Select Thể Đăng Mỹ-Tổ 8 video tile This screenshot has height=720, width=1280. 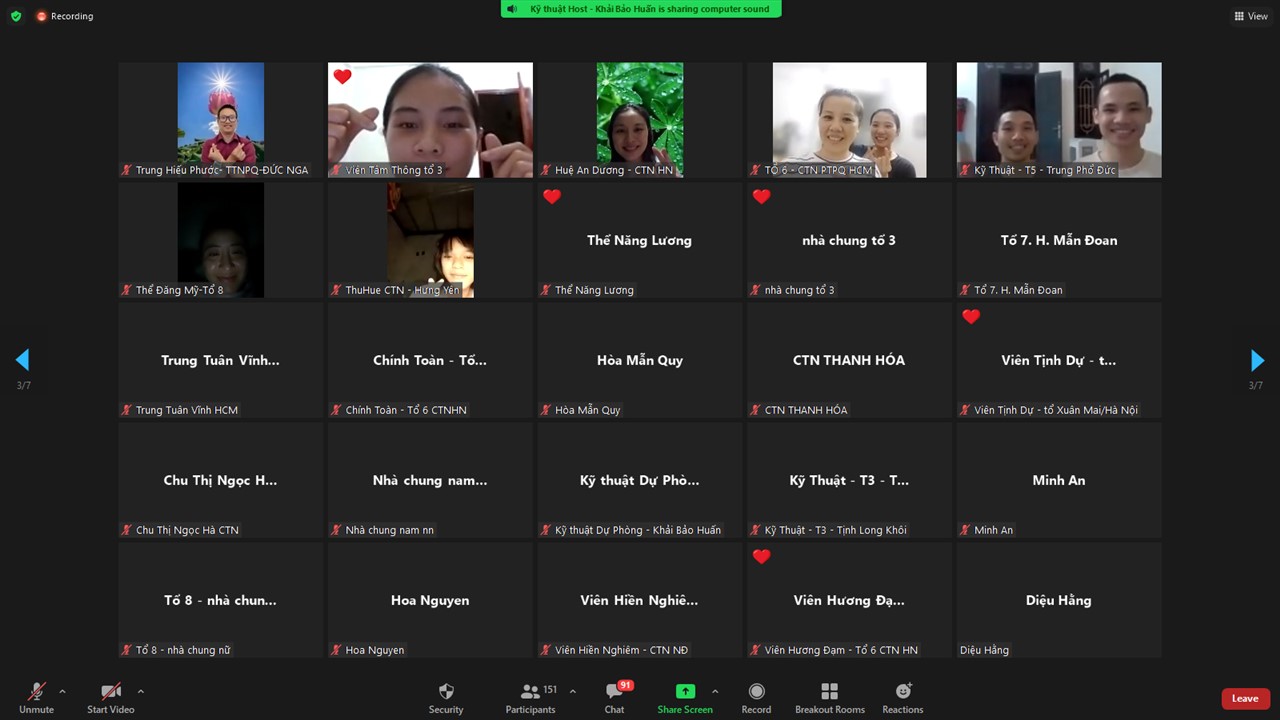pos(221,240)
